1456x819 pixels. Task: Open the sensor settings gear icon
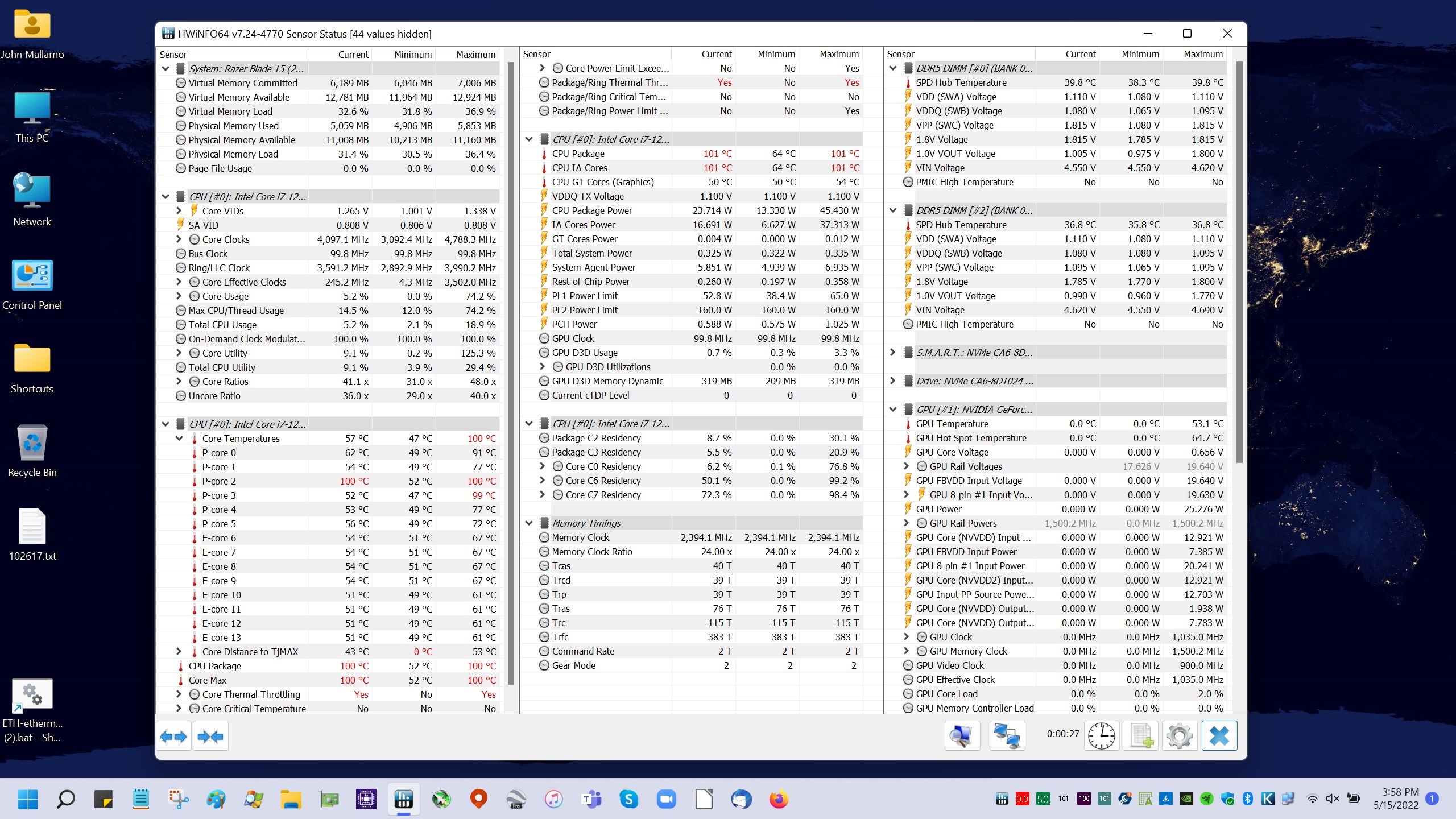pos(1179,735)
